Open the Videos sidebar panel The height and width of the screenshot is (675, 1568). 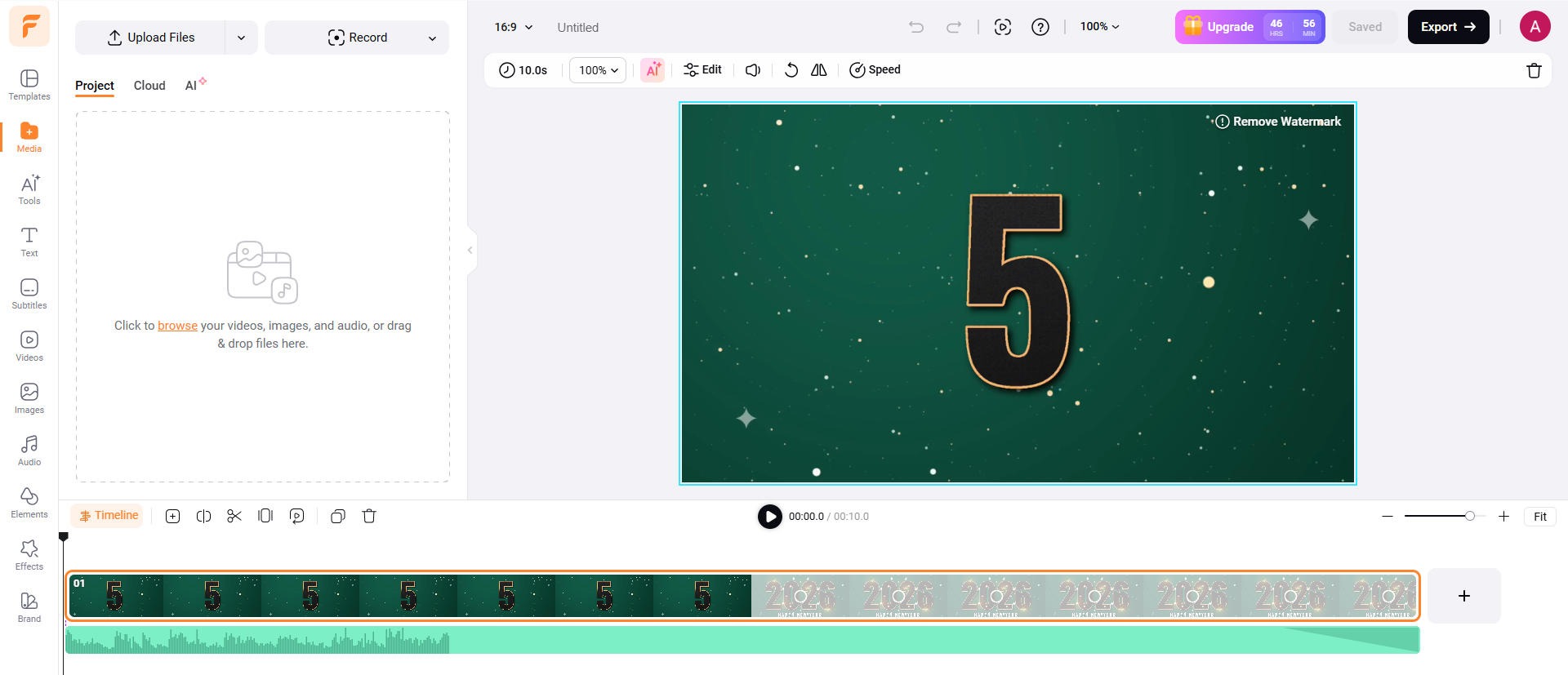[x=29, y=346]
